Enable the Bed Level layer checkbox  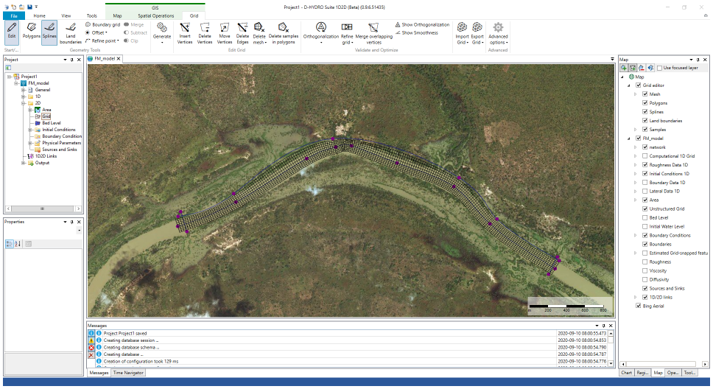(645, 217)
